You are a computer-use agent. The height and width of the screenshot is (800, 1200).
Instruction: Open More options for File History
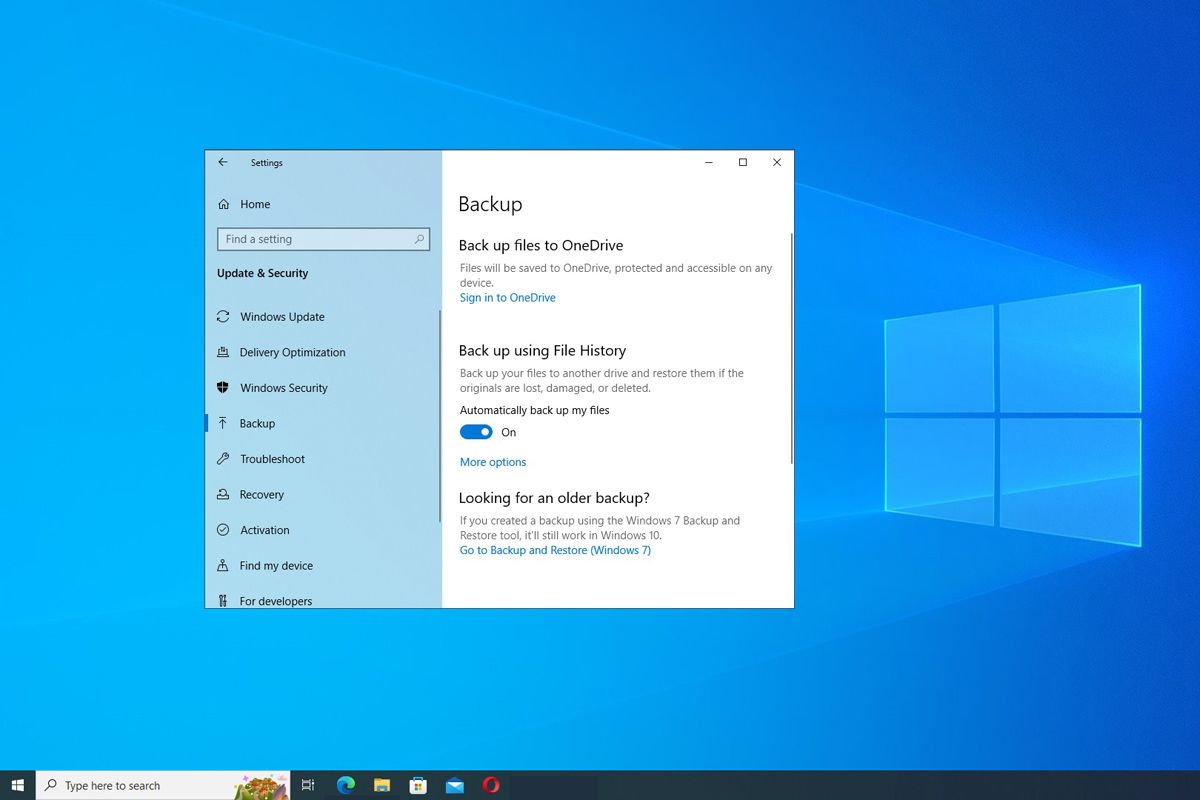492,462
